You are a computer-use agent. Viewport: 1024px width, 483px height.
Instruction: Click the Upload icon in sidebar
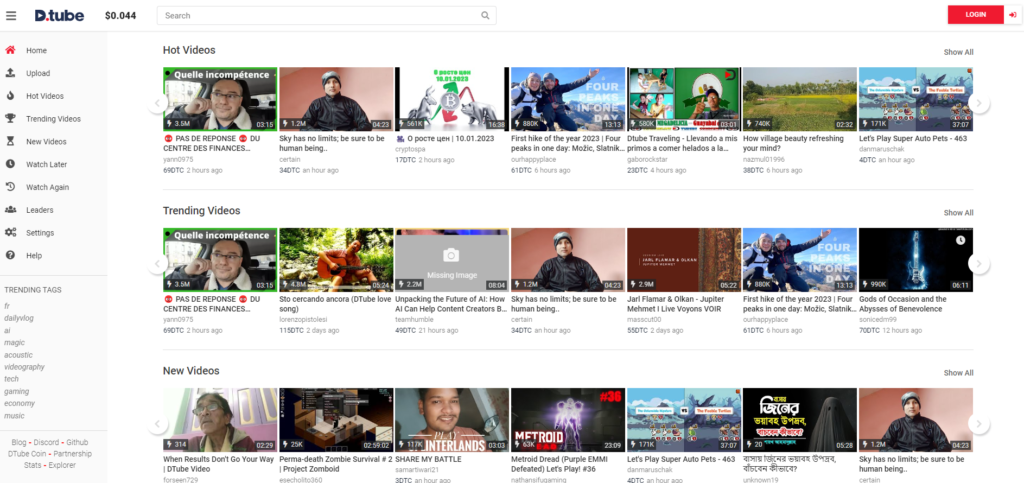click(x=10, y=73)
